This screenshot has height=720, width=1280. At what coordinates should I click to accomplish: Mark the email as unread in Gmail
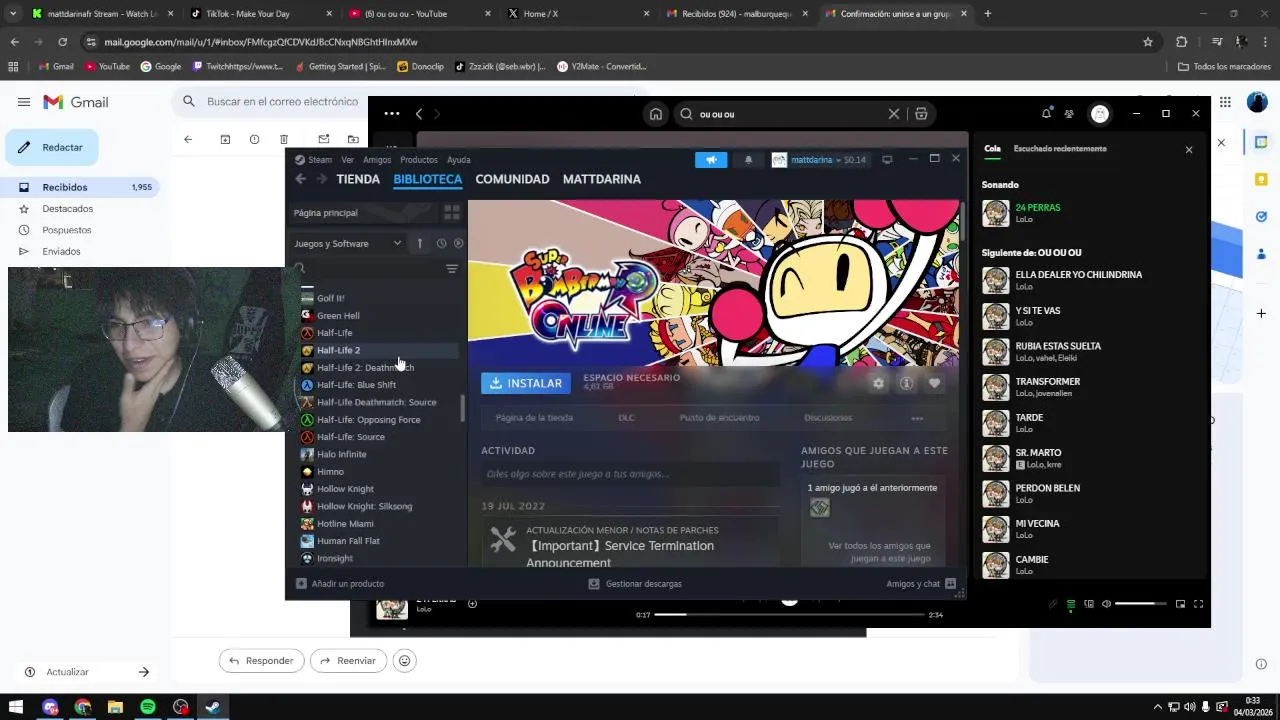[x=323, y=139]
